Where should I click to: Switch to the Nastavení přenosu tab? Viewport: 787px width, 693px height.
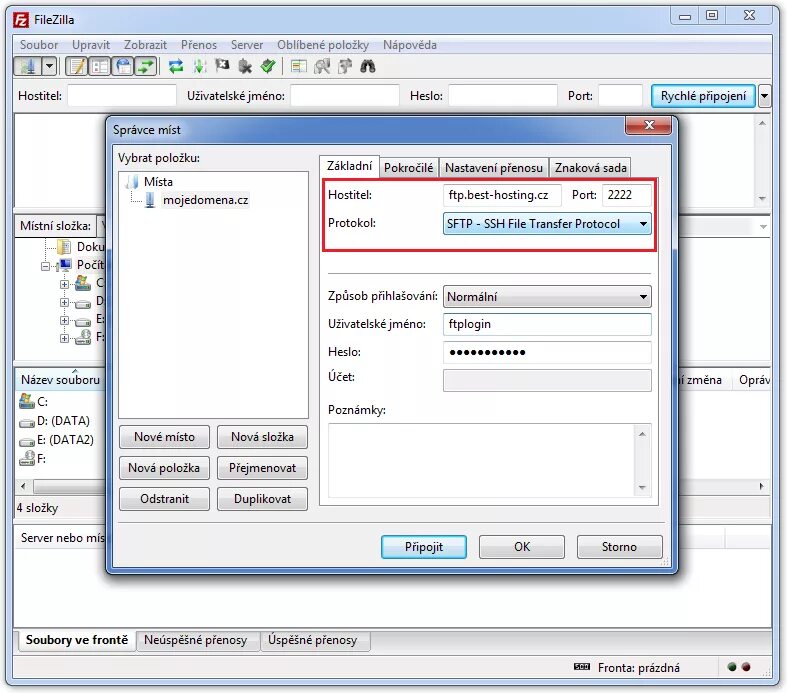(494, 168)
